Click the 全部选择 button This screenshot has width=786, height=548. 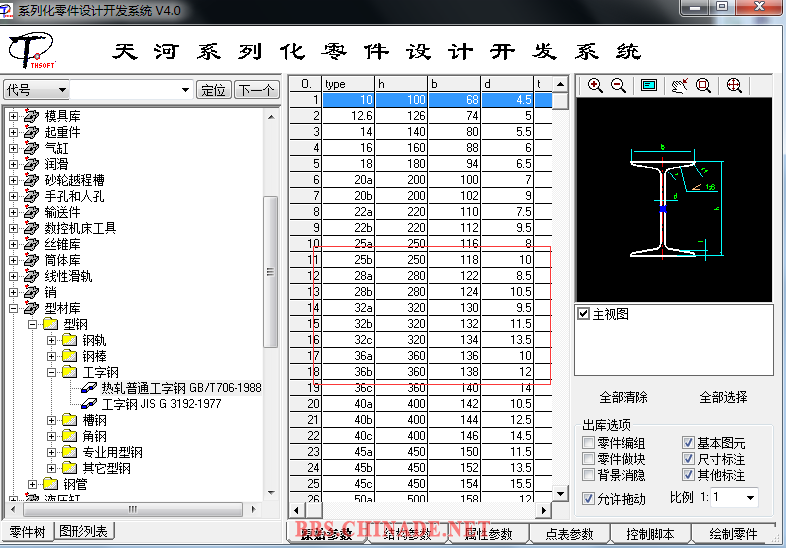[x=723, y=398]
